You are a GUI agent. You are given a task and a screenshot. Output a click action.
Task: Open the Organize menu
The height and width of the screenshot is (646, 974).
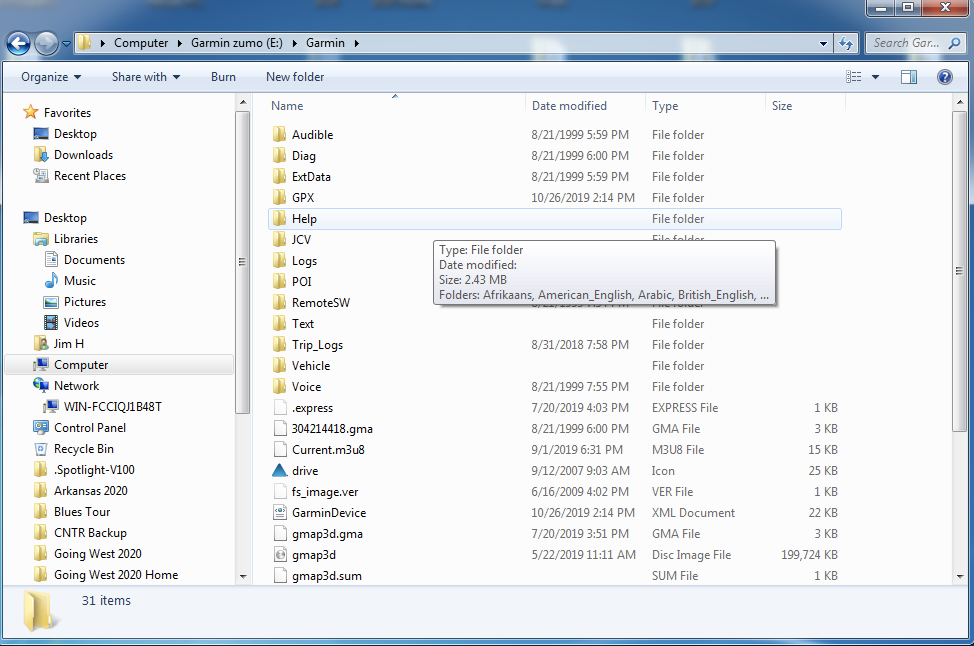pyautogui.click(x=51, y=77)
